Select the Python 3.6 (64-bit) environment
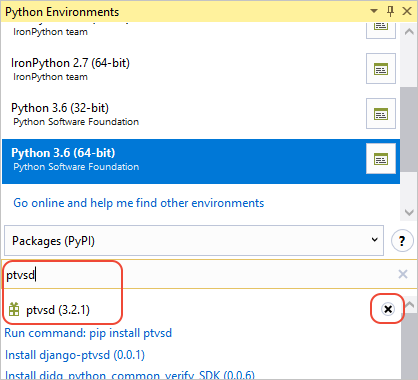The image size is (418, 380). pos(201,161)
